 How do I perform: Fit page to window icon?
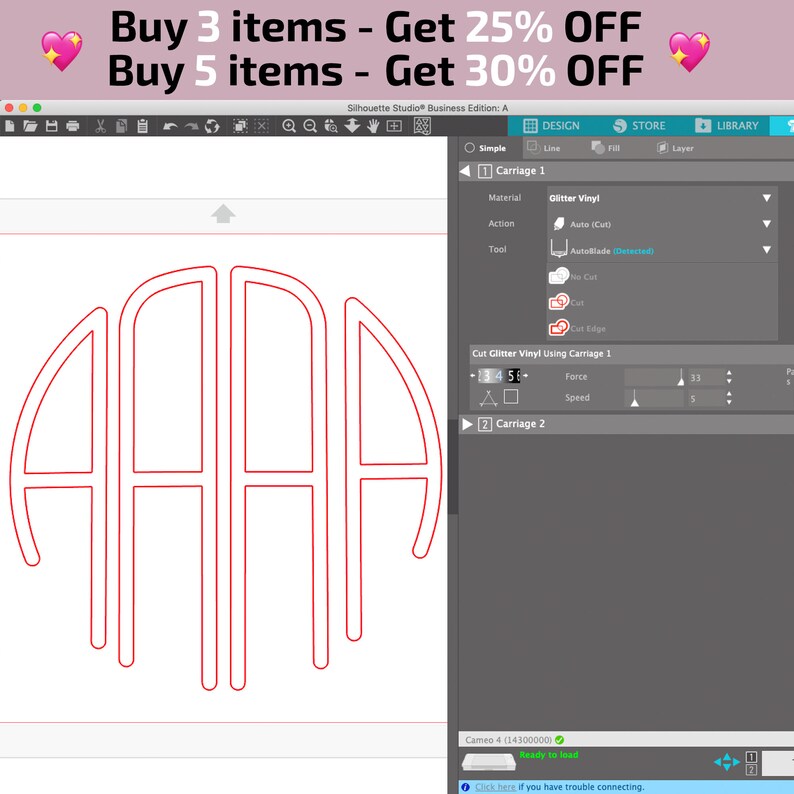pyautogui.click(x=394, y=126)
